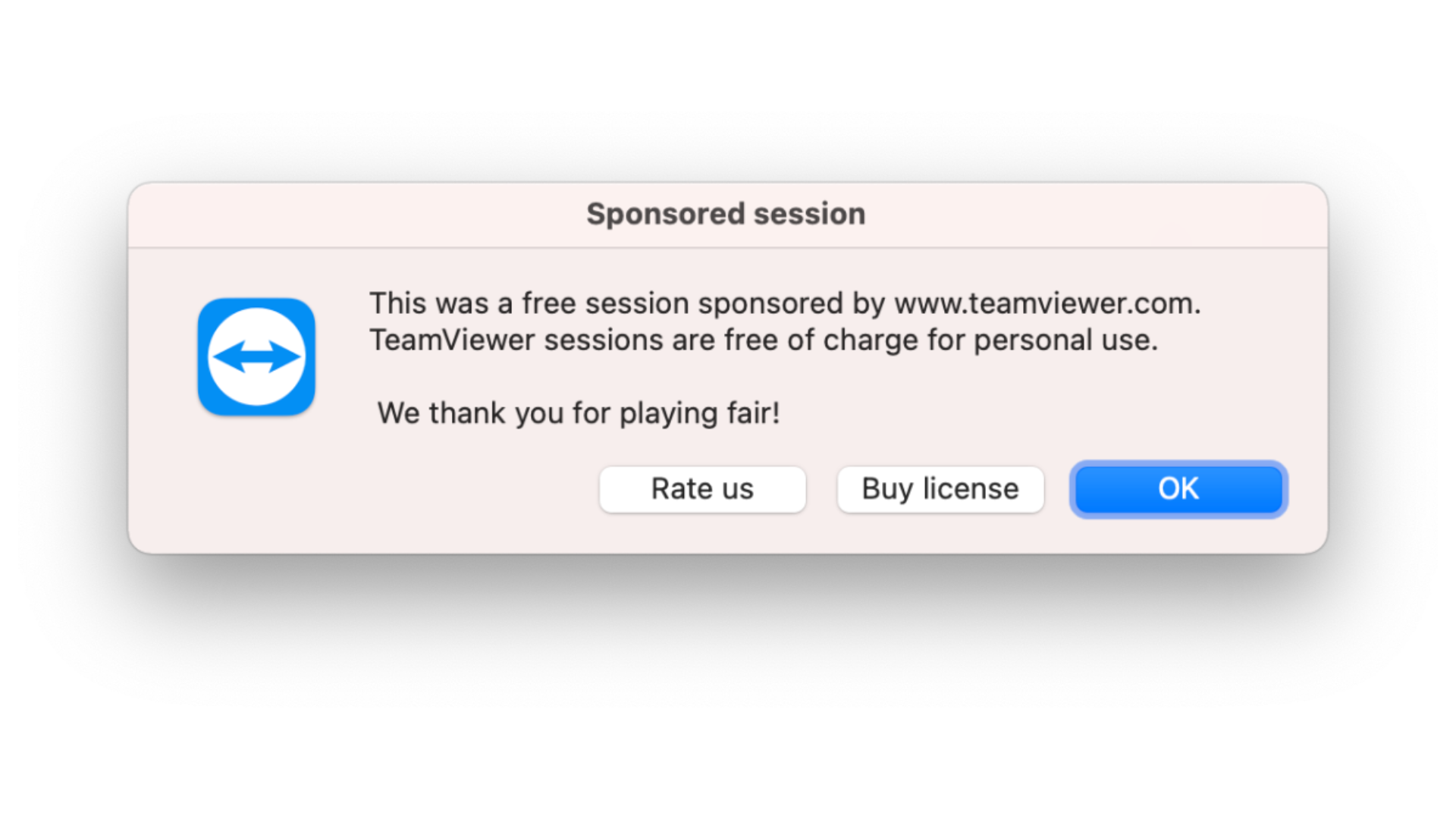Image resolution: width=1456 pixels, height=819 pixels.
Task: Click the 'We thank you for playing fair!' text
Action: pyautogui.click(x=579, y=413)
